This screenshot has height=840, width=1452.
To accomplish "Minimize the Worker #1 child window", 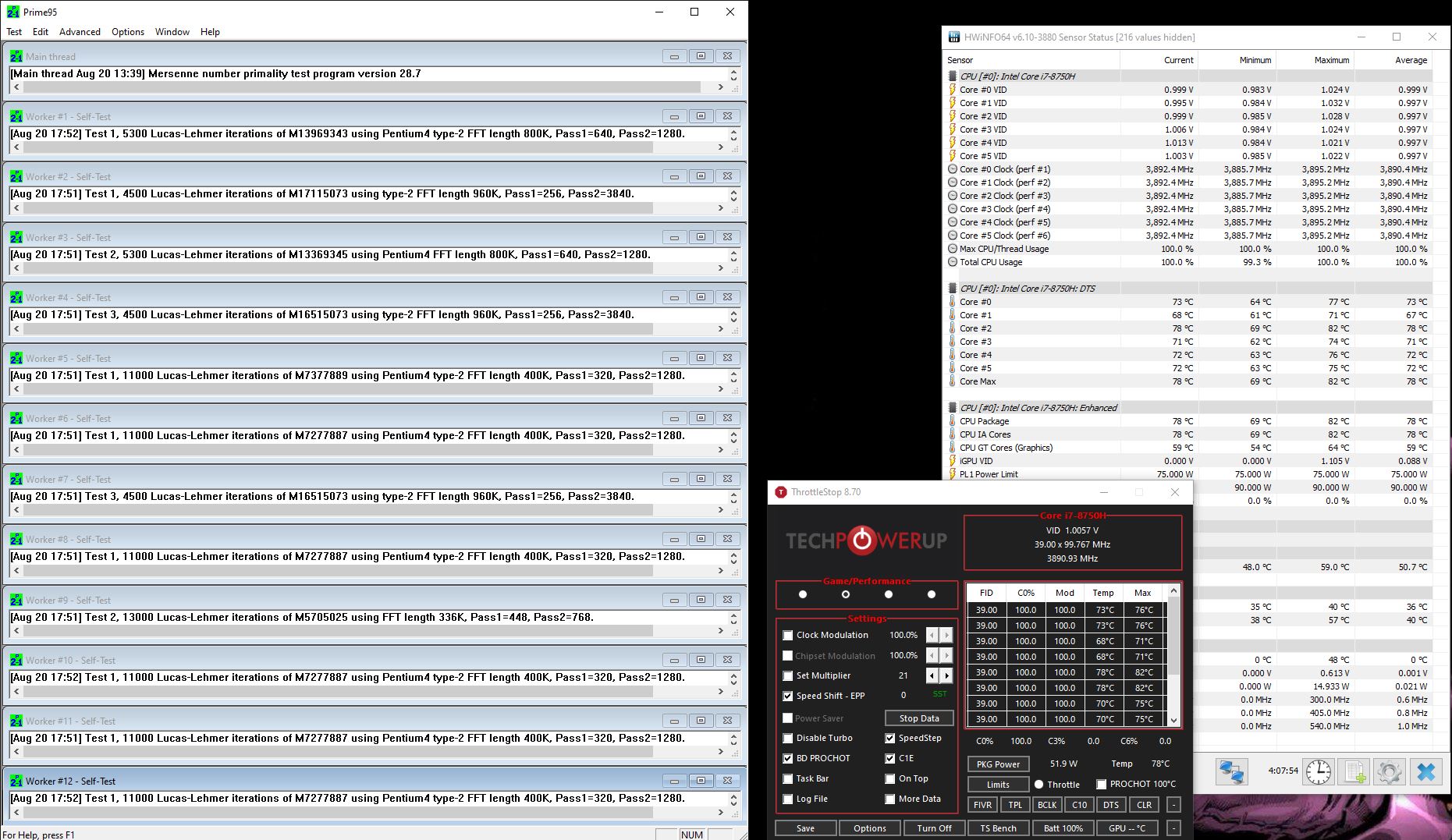I will point(674,116).
